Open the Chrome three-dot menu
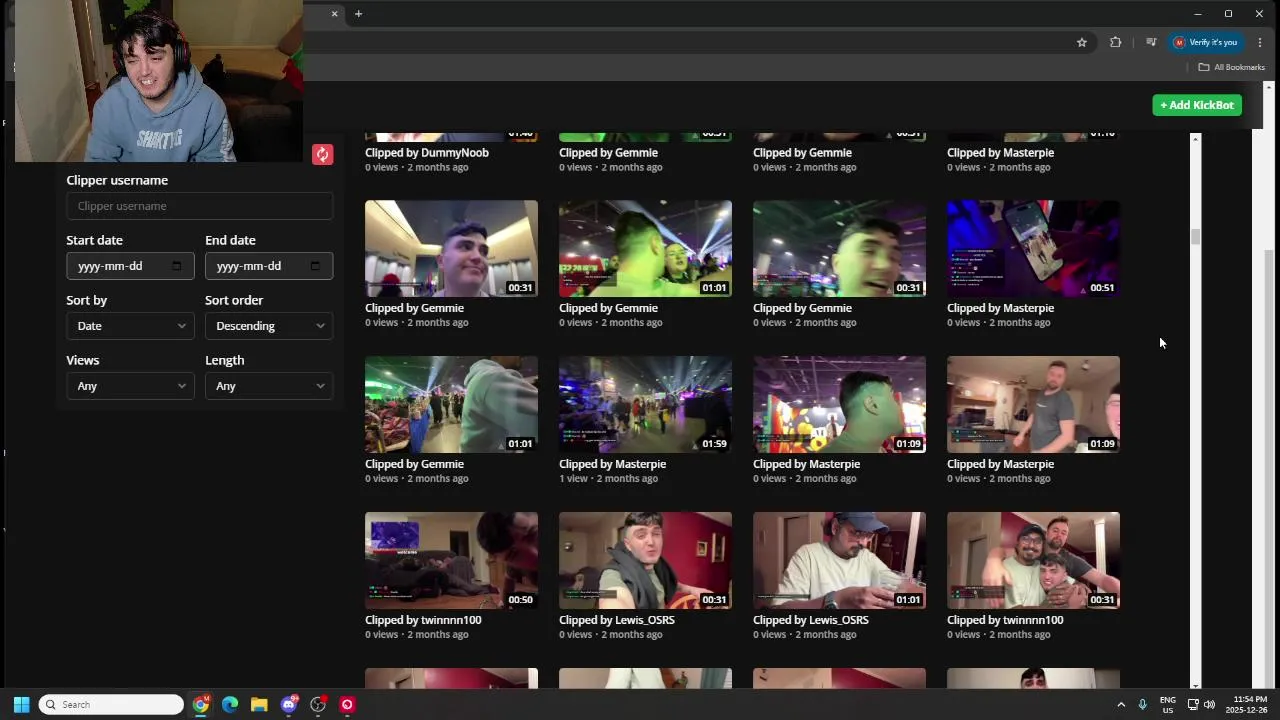1280x720 pixels. [1260, 42]
